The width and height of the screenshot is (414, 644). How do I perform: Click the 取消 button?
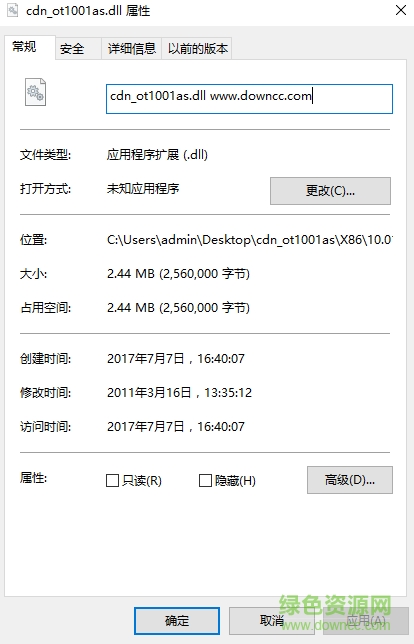272,621
